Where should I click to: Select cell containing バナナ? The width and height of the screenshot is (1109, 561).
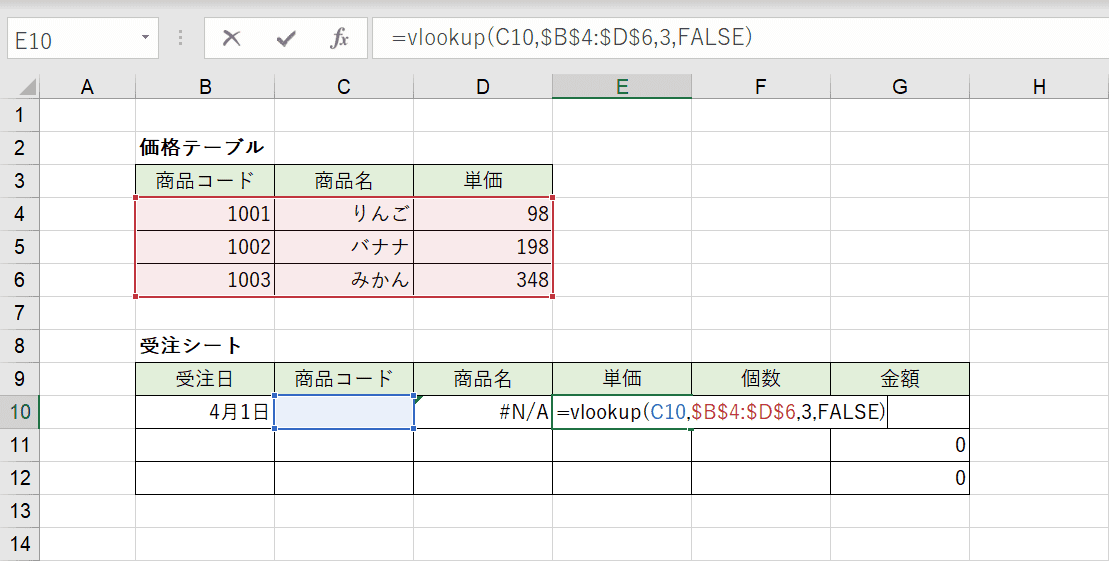[x=344, y=247]
